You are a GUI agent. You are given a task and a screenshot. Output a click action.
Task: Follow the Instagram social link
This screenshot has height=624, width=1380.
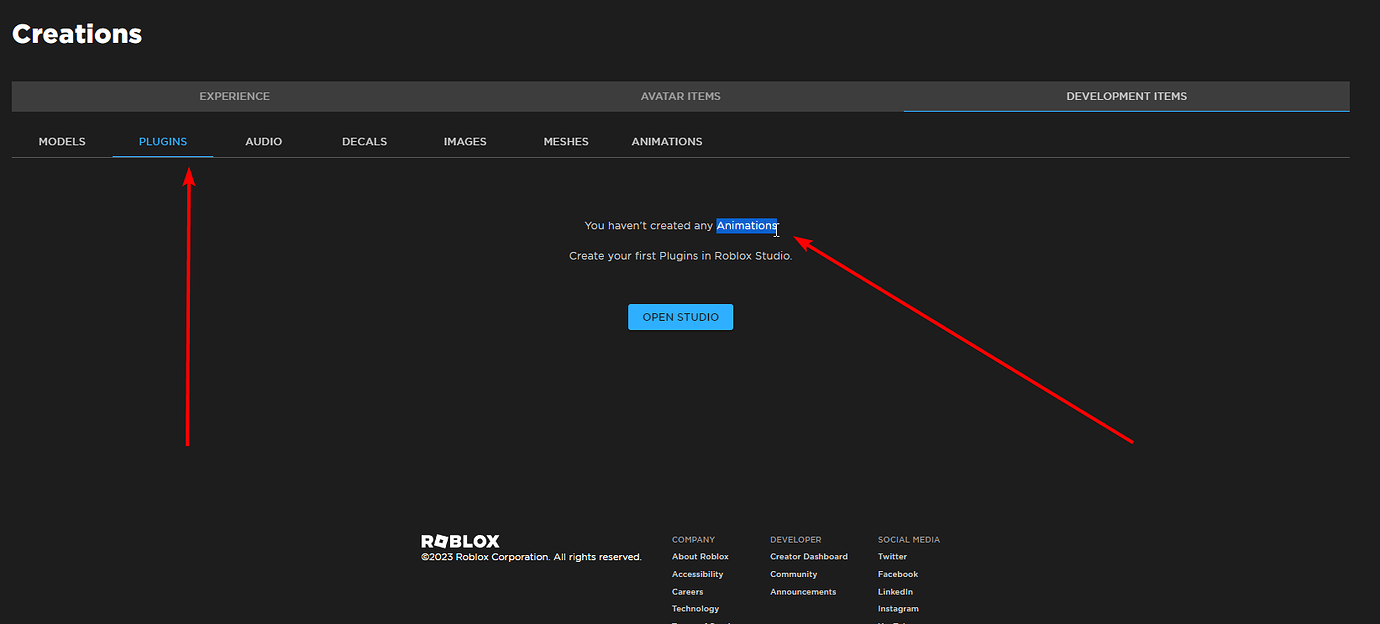click(x=898, y=609)
